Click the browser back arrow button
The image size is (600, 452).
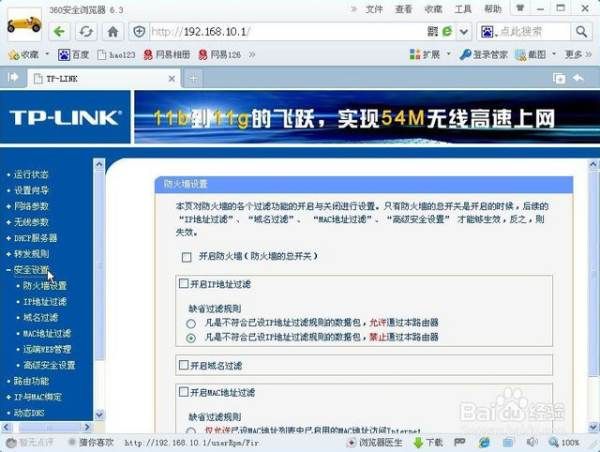(59, 32)
